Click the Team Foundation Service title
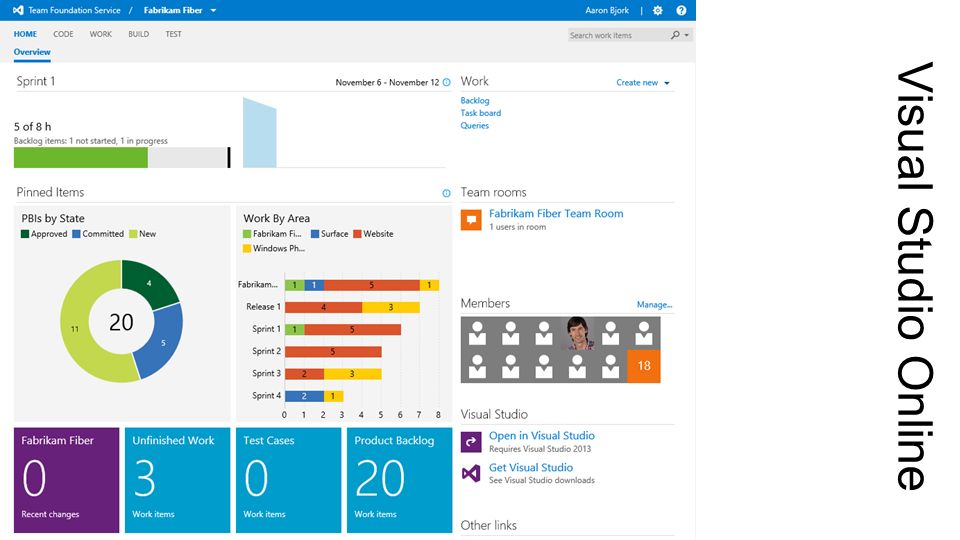This screenshot has width=960, height=540. (74, 10)
